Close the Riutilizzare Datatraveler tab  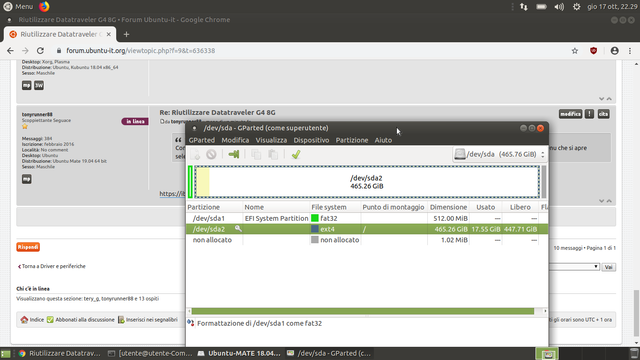pos(109,34)
